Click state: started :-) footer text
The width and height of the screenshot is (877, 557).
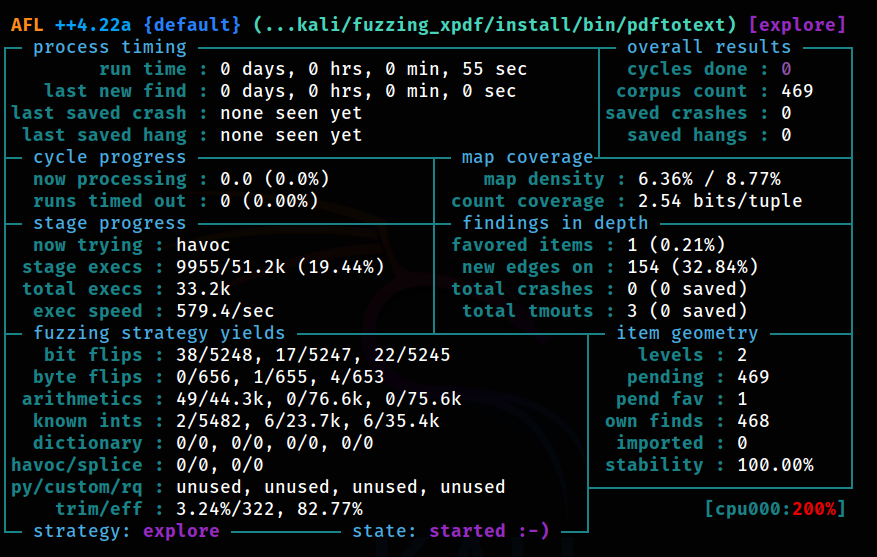click(451, 531)
